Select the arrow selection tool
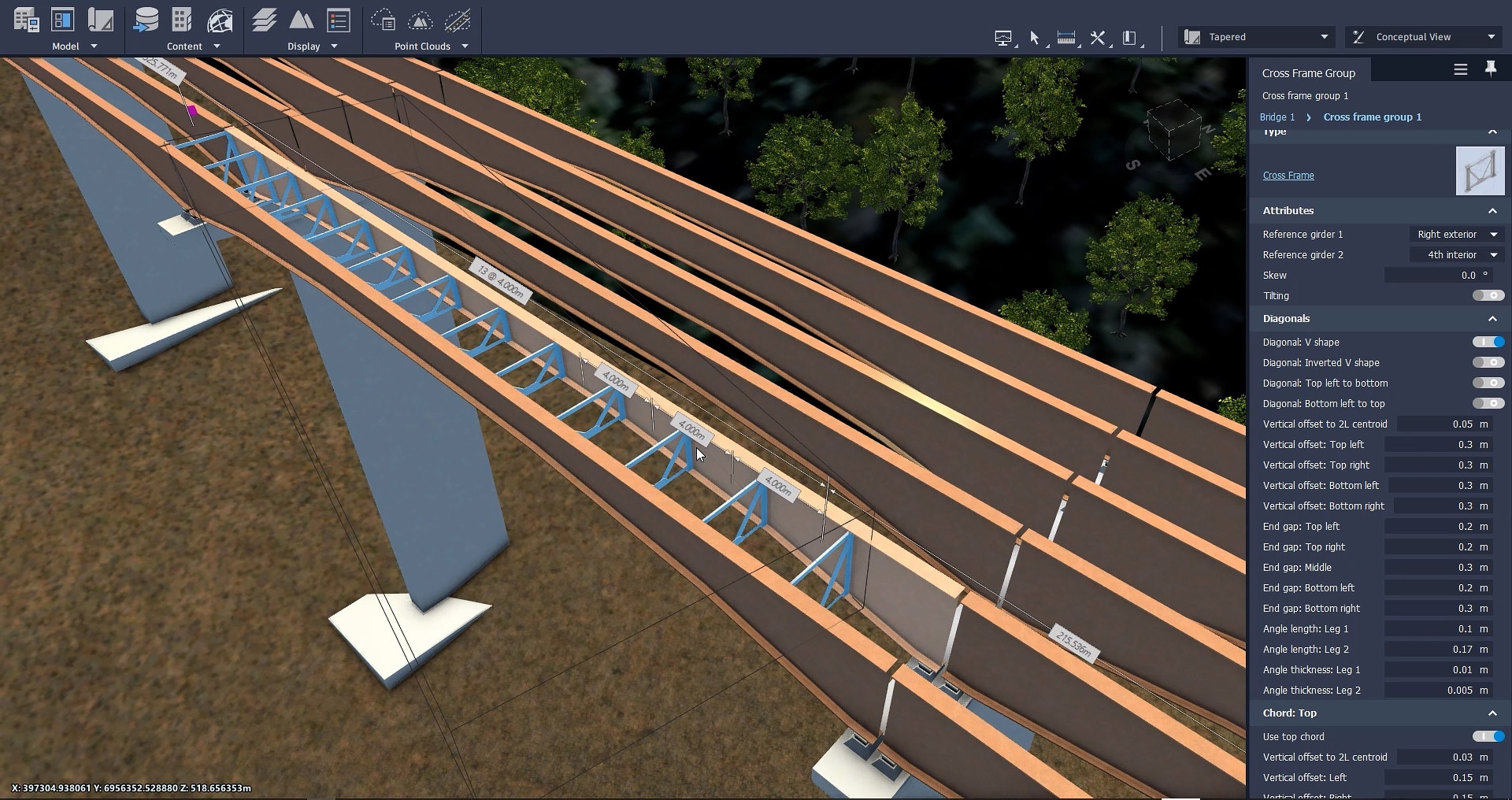The height and width of the screenshot is (800, 1512). (1035, 38)
